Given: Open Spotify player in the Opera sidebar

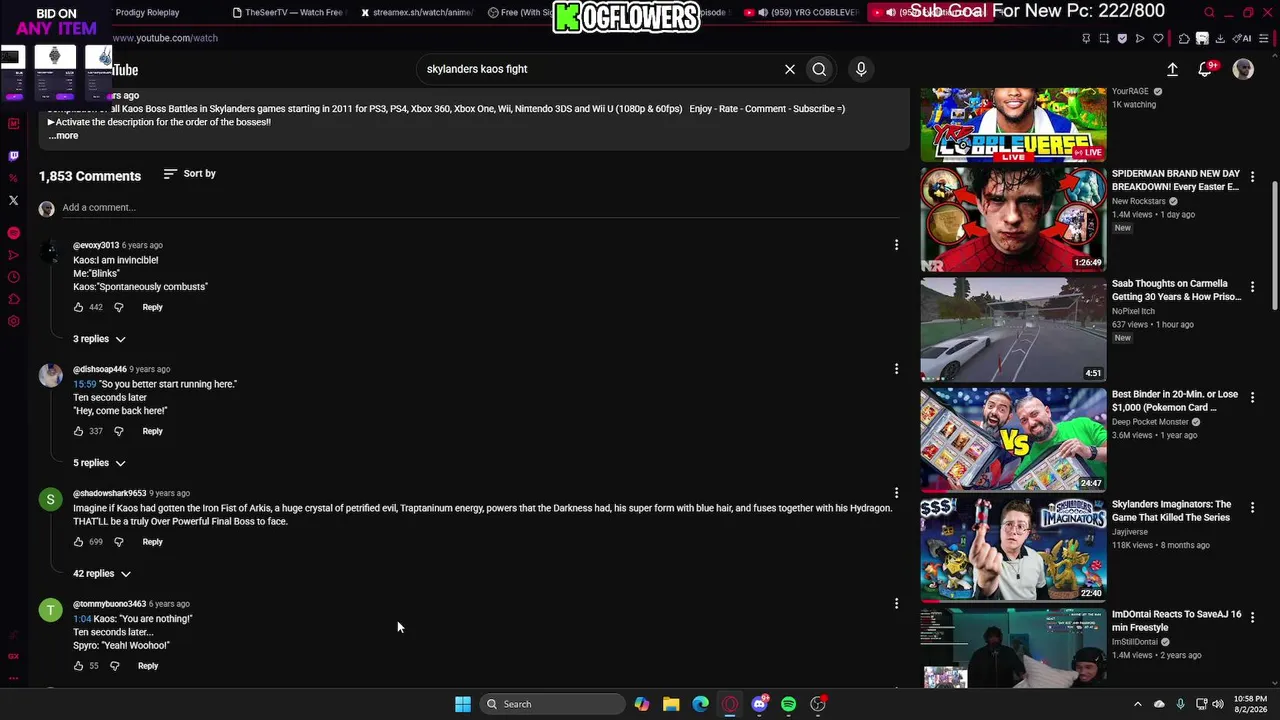Looking at the screenshot, I should (13, 233).
